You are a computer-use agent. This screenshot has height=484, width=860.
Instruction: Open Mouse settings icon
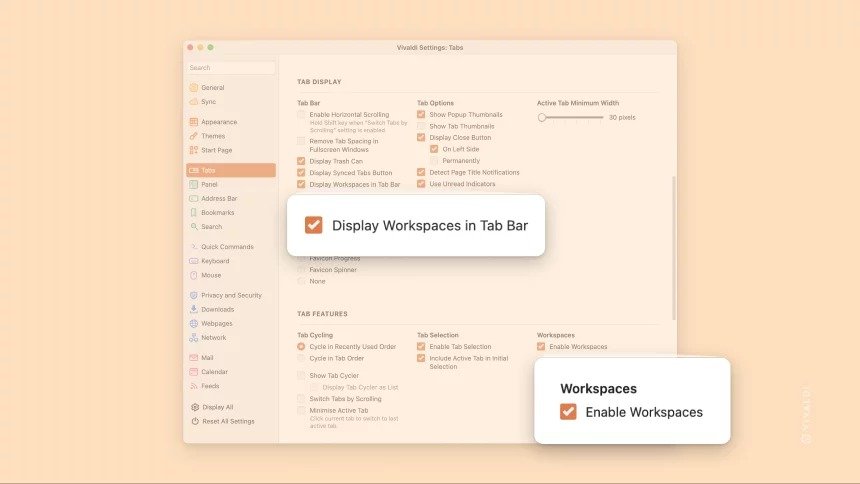click(x=194, y=275)
